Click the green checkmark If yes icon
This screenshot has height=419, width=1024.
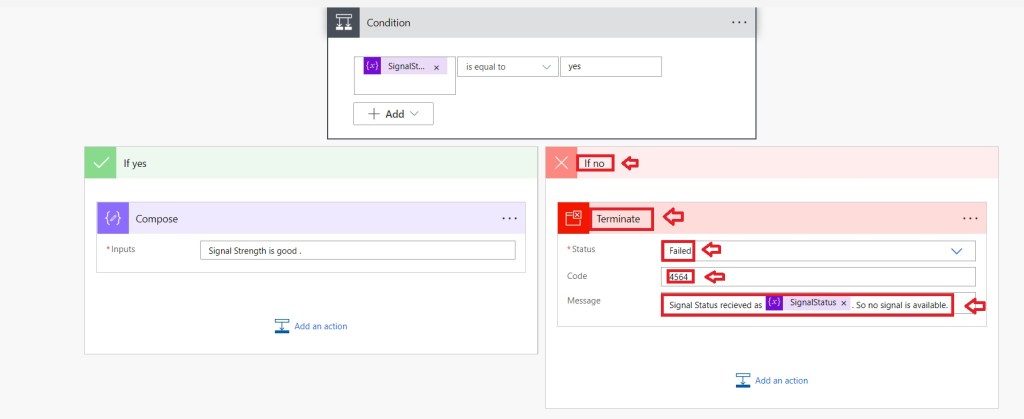point(100,163)
